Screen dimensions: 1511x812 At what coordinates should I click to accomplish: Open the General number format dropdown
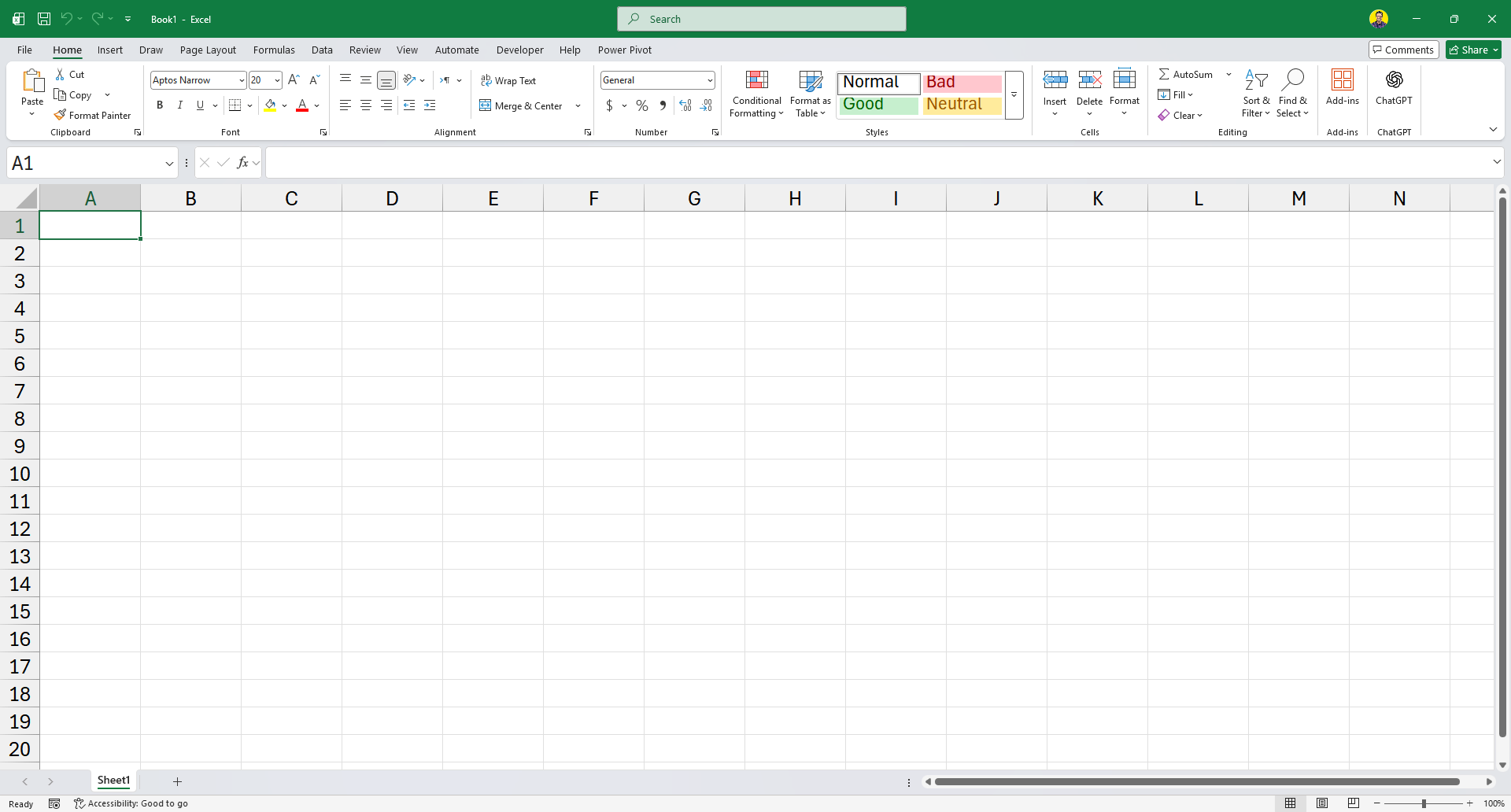click(710, 80)
